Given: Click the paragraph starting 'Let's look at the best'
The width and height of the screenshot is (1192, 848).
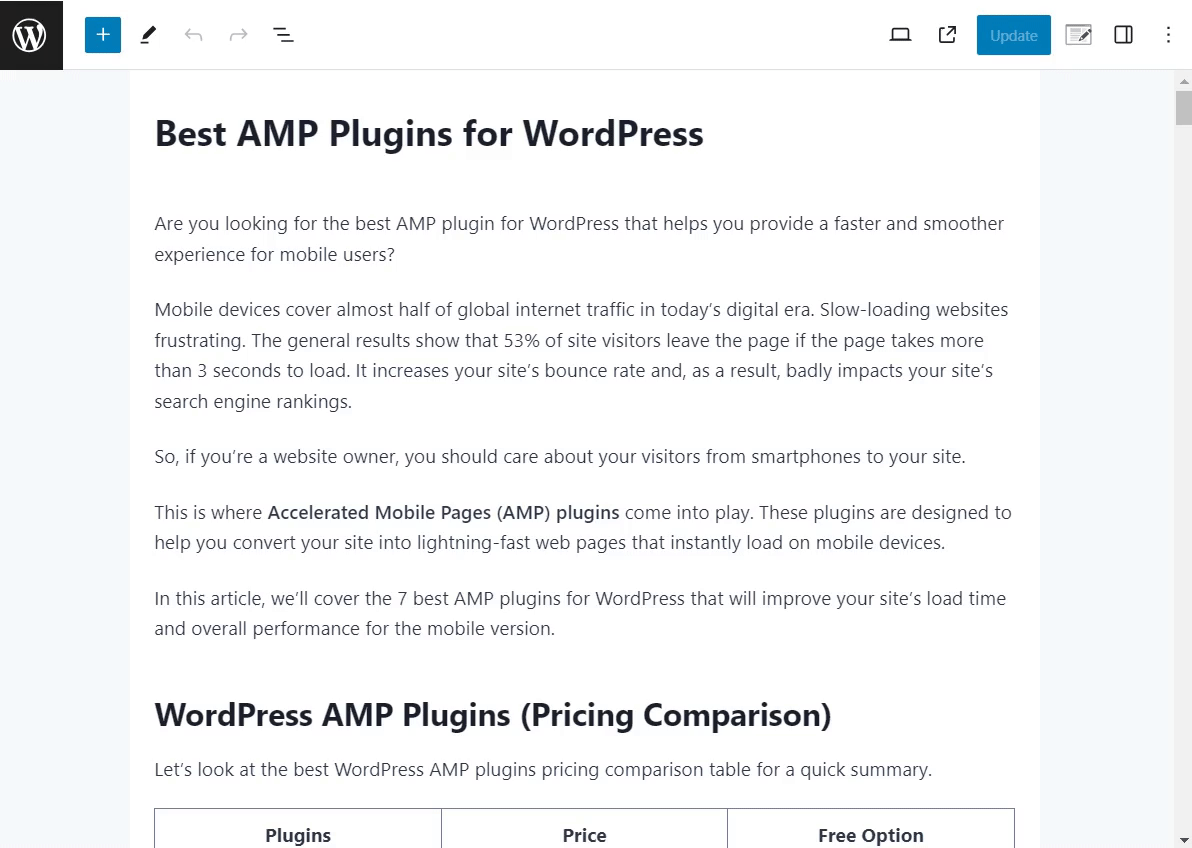Looking at the screenshot, I should (543, 770).
